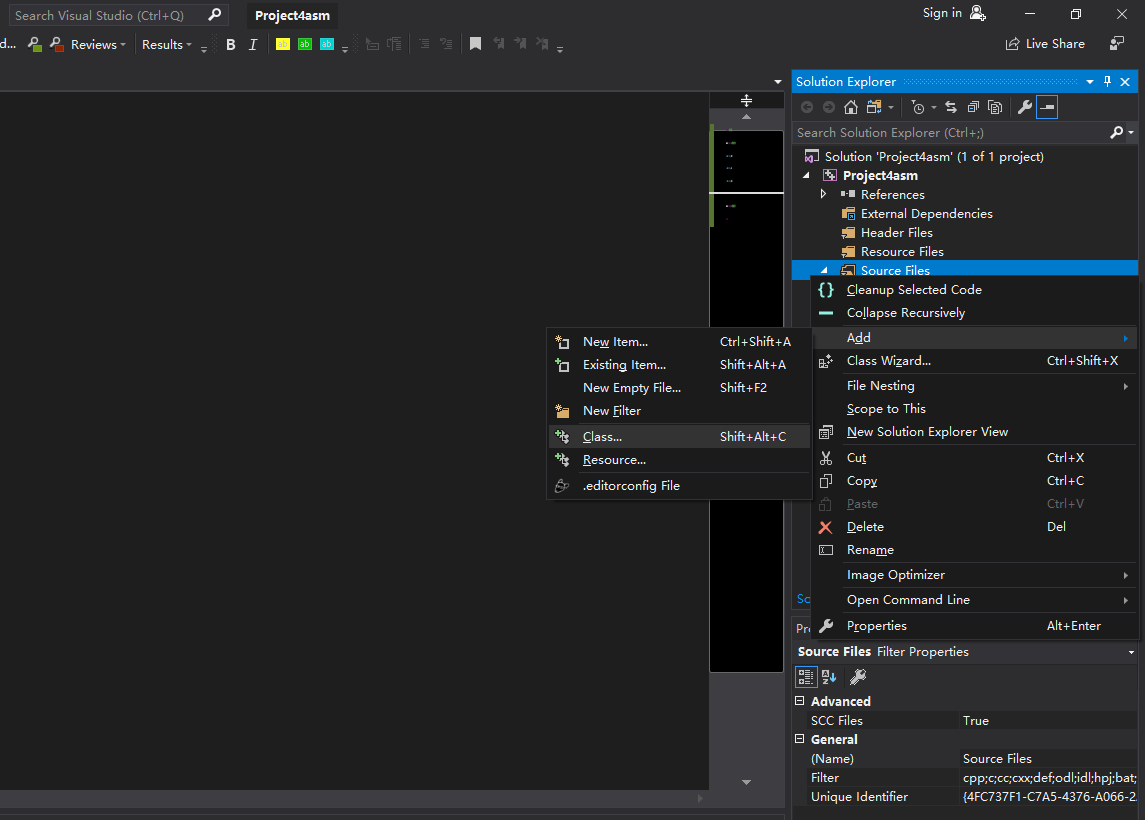Open Solution Explorer's Properties wrench icon

(x=1025, y=107)
